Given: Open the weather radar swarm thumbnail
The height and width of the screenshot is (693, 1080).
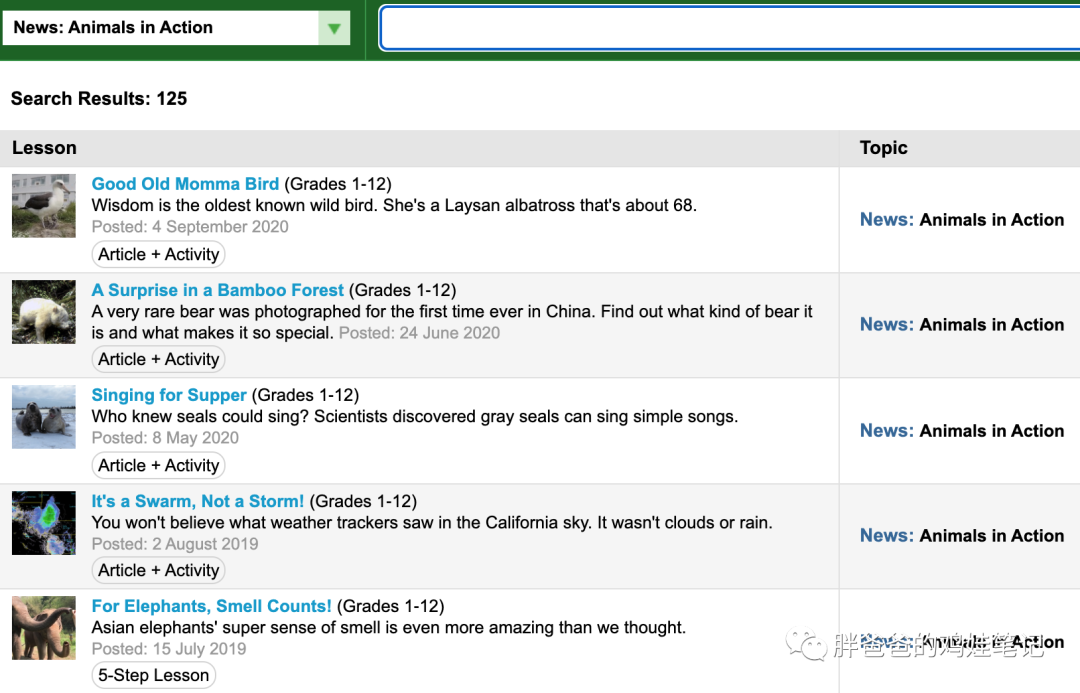Looking at the screenshot, I should pyautogui.click(x=44, y=523).
